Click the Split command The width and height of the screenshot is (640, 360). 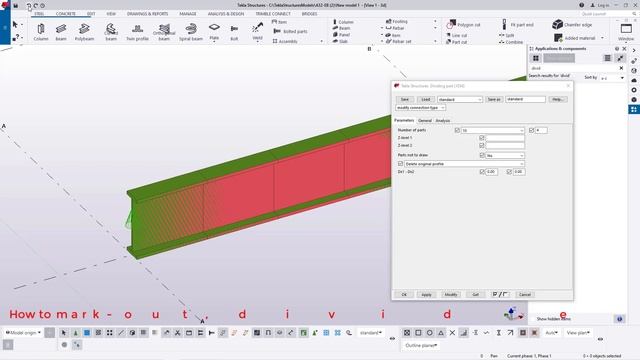(x=507, y=36)
